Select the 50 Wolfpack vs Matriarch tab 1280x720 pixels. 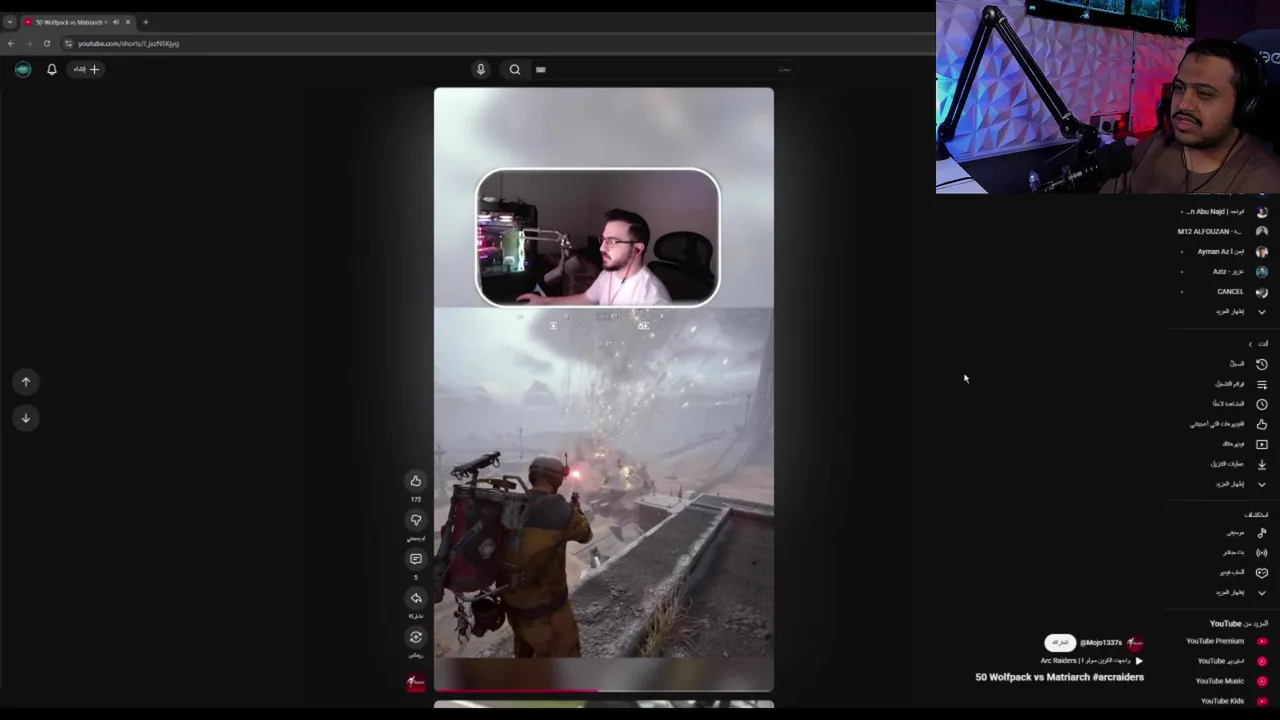click(x=77, y=22)
